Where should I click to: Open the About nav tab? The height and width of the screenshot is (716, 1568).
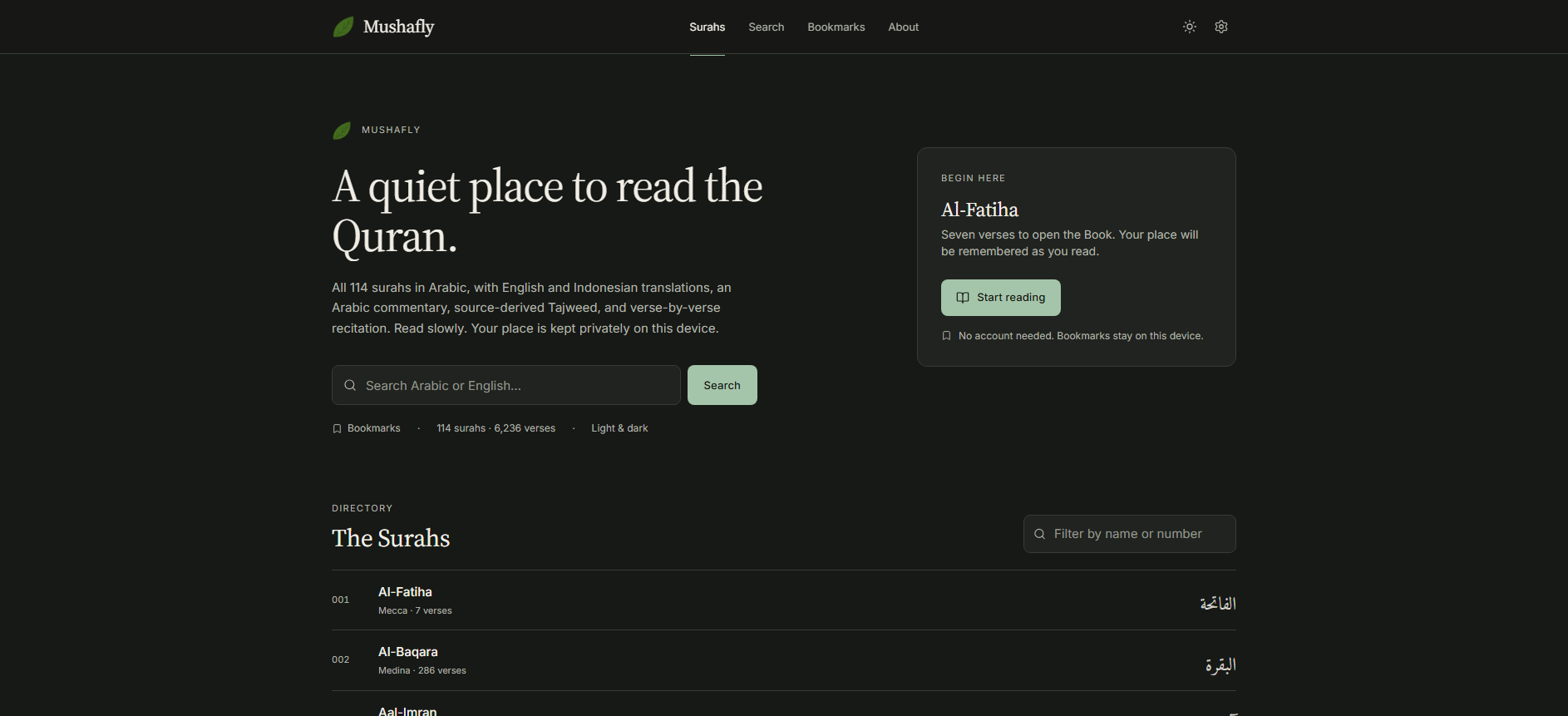[x=904, y=27]
